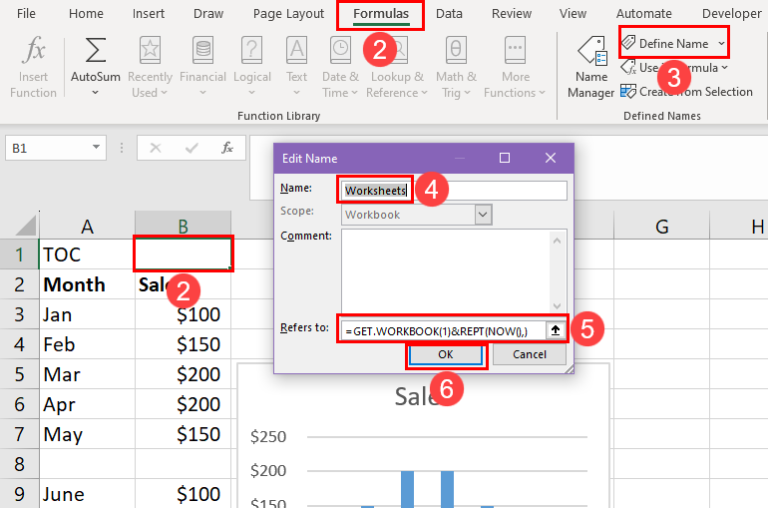Click Create from Selection

[686, 92]
